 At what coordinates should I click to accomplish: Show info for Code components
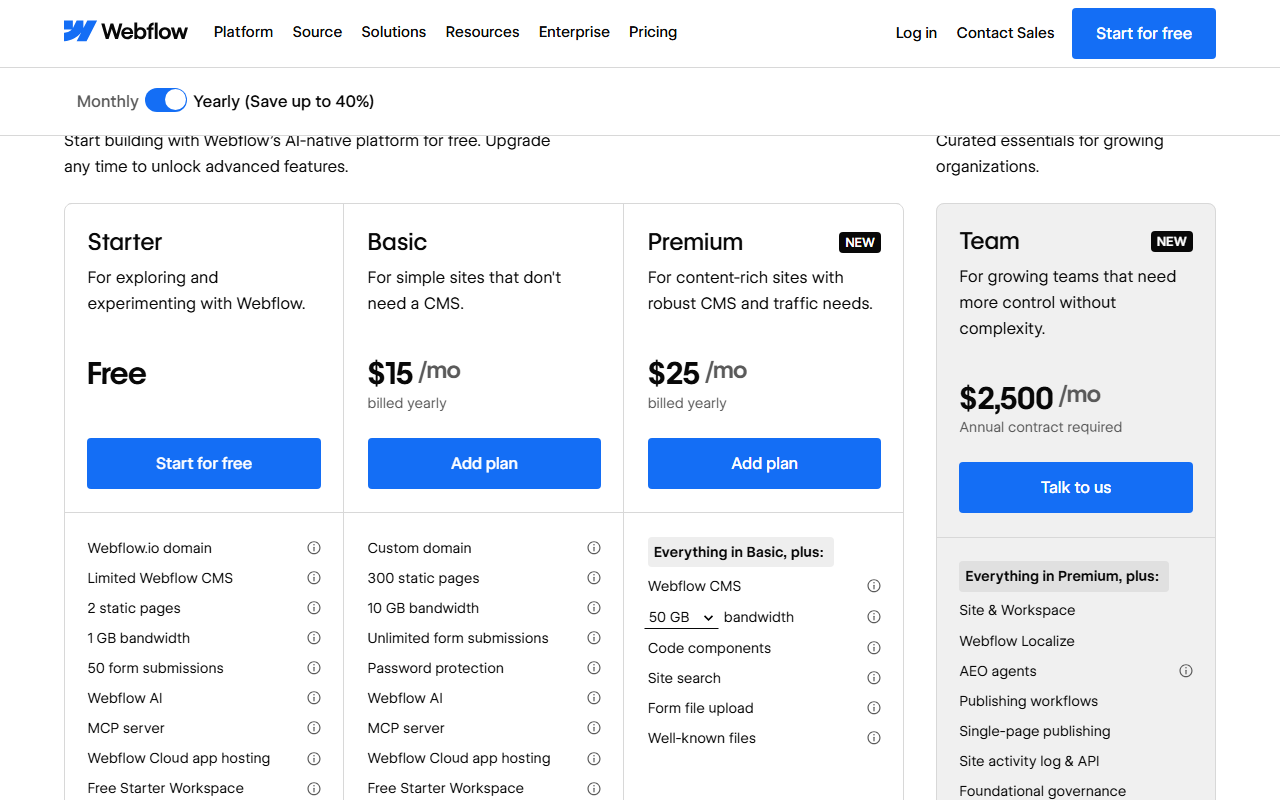(x=874, y=648)
